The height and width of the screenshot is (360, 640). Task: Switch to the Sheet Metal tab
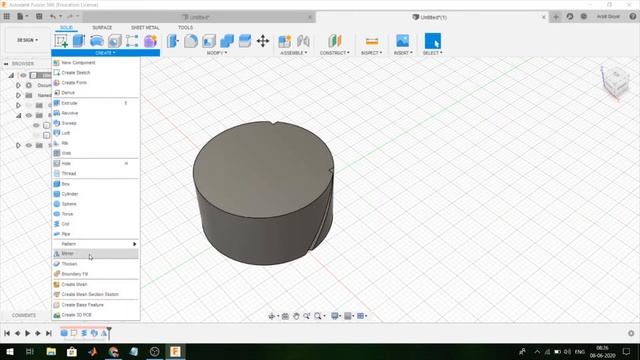[x=145, y=27]
